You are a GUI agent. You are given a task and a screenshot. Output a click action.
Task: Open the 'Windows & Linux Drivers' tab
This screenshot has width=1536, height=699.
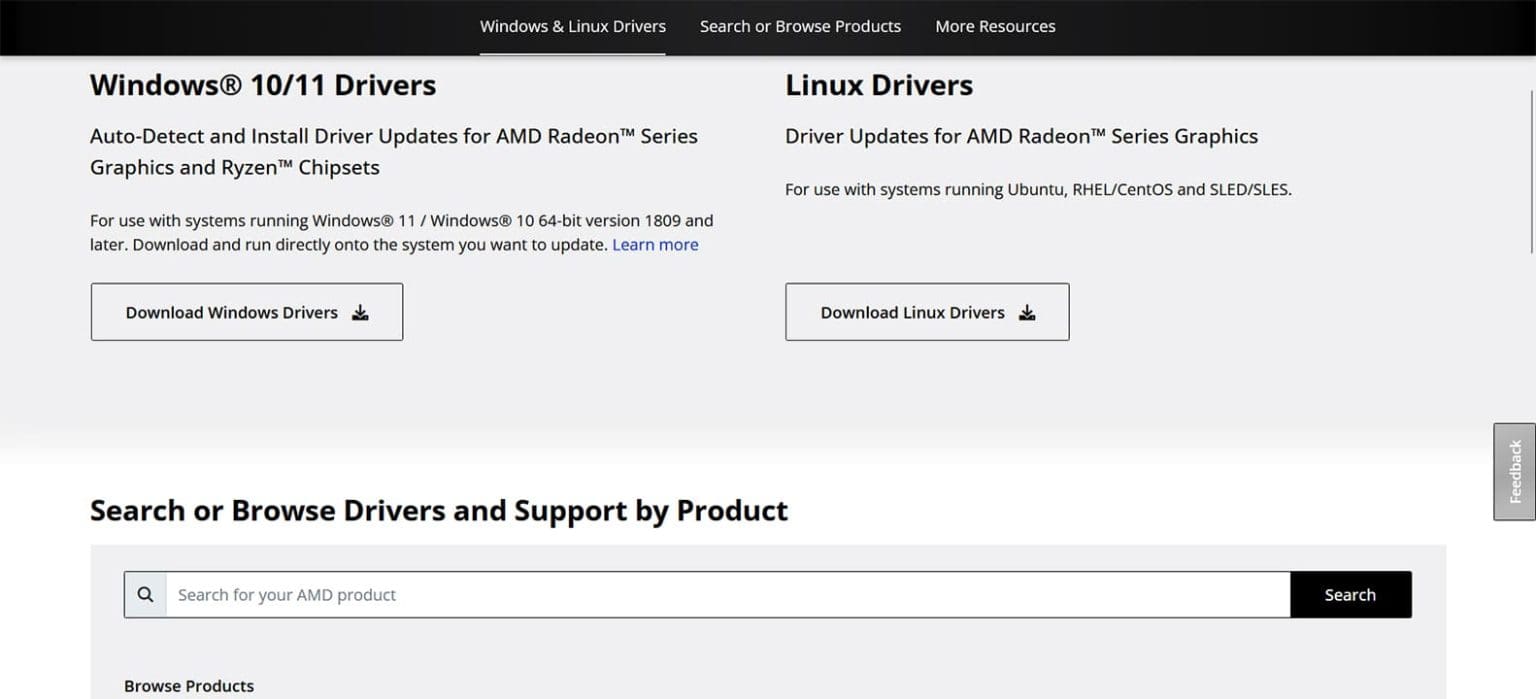click(572, 26)
